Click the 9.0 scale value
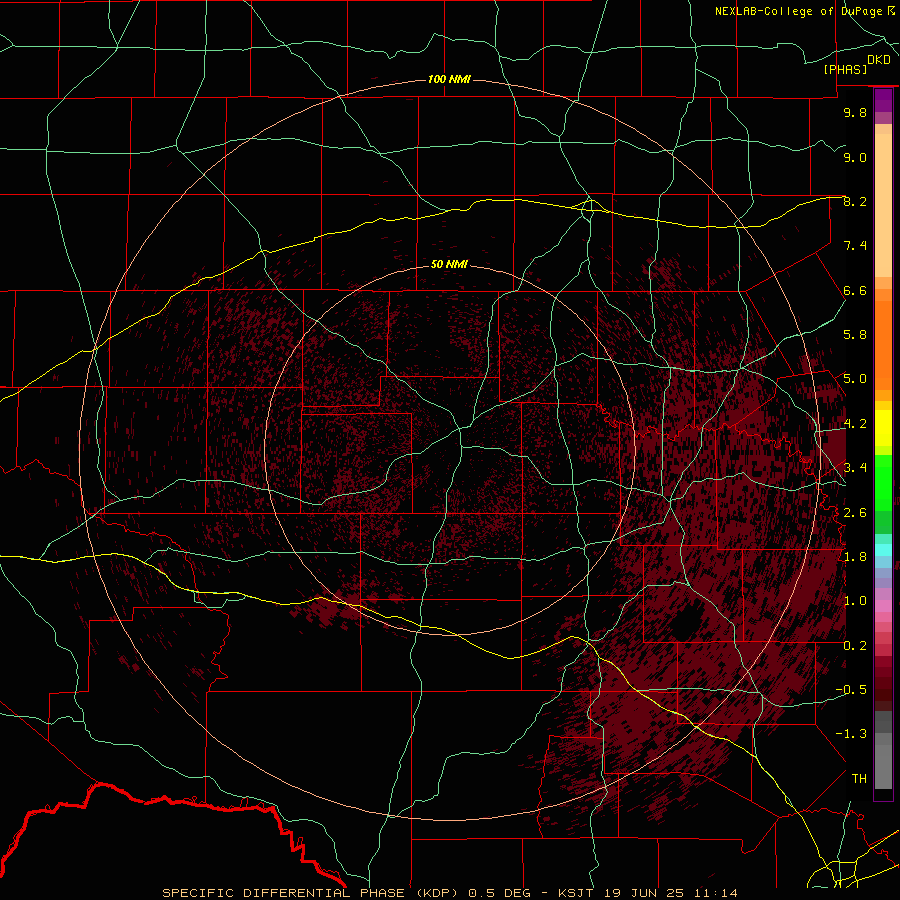The image size is (900, 900). (x=855, y=158)
